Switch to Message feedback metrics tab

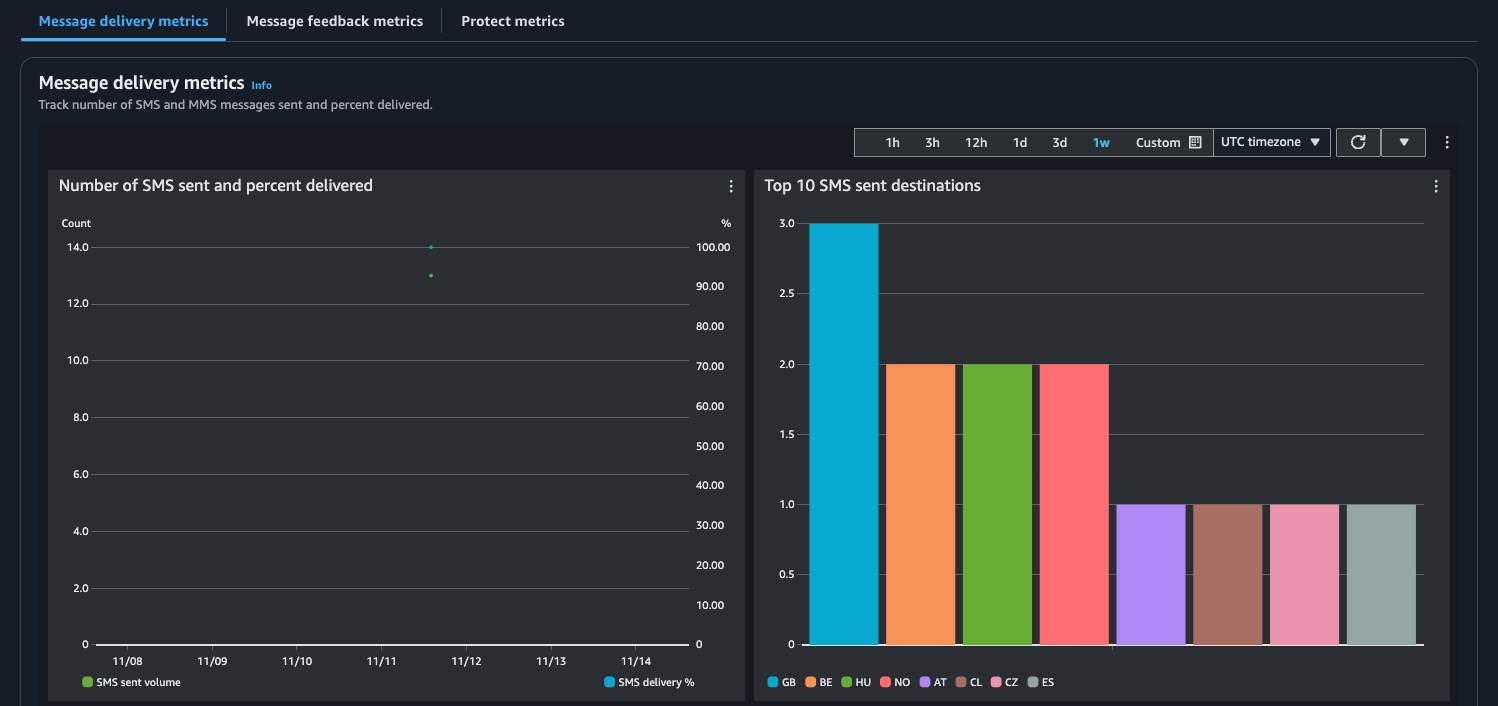(x=334, y=21)
